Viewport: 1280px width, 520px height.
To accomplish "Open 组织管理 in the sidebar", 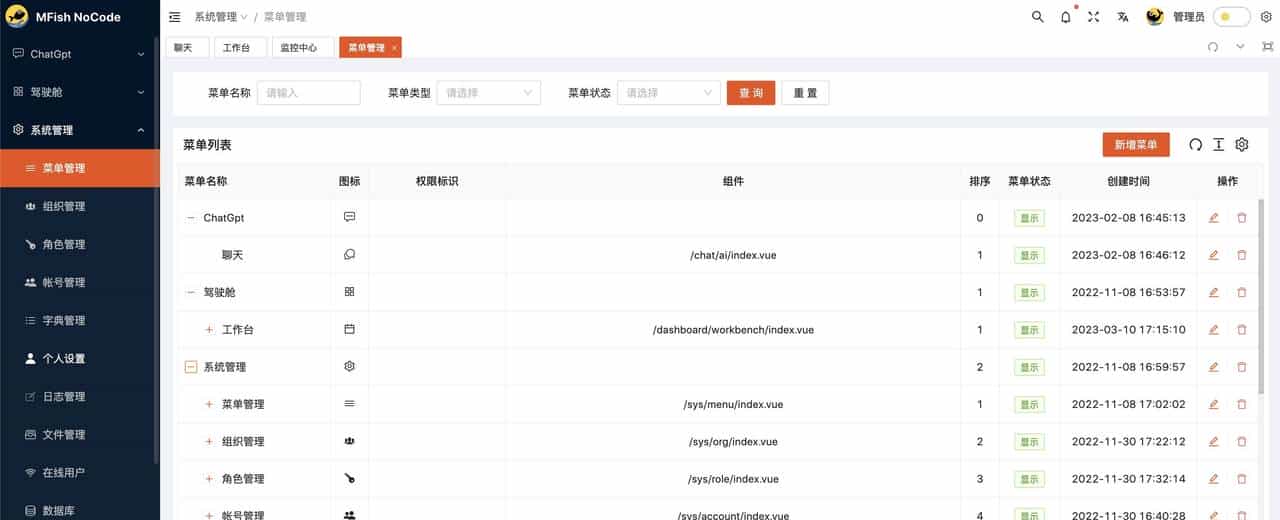I will [79, 206].
